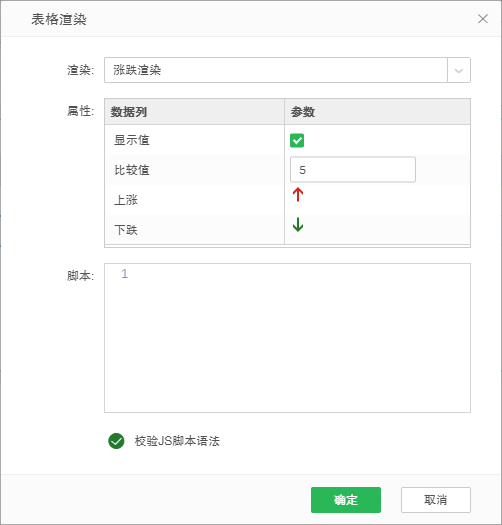Select the 上涨 row label
Screen dimensions: 502x525
pyautogui.click(x=126, y=200)
